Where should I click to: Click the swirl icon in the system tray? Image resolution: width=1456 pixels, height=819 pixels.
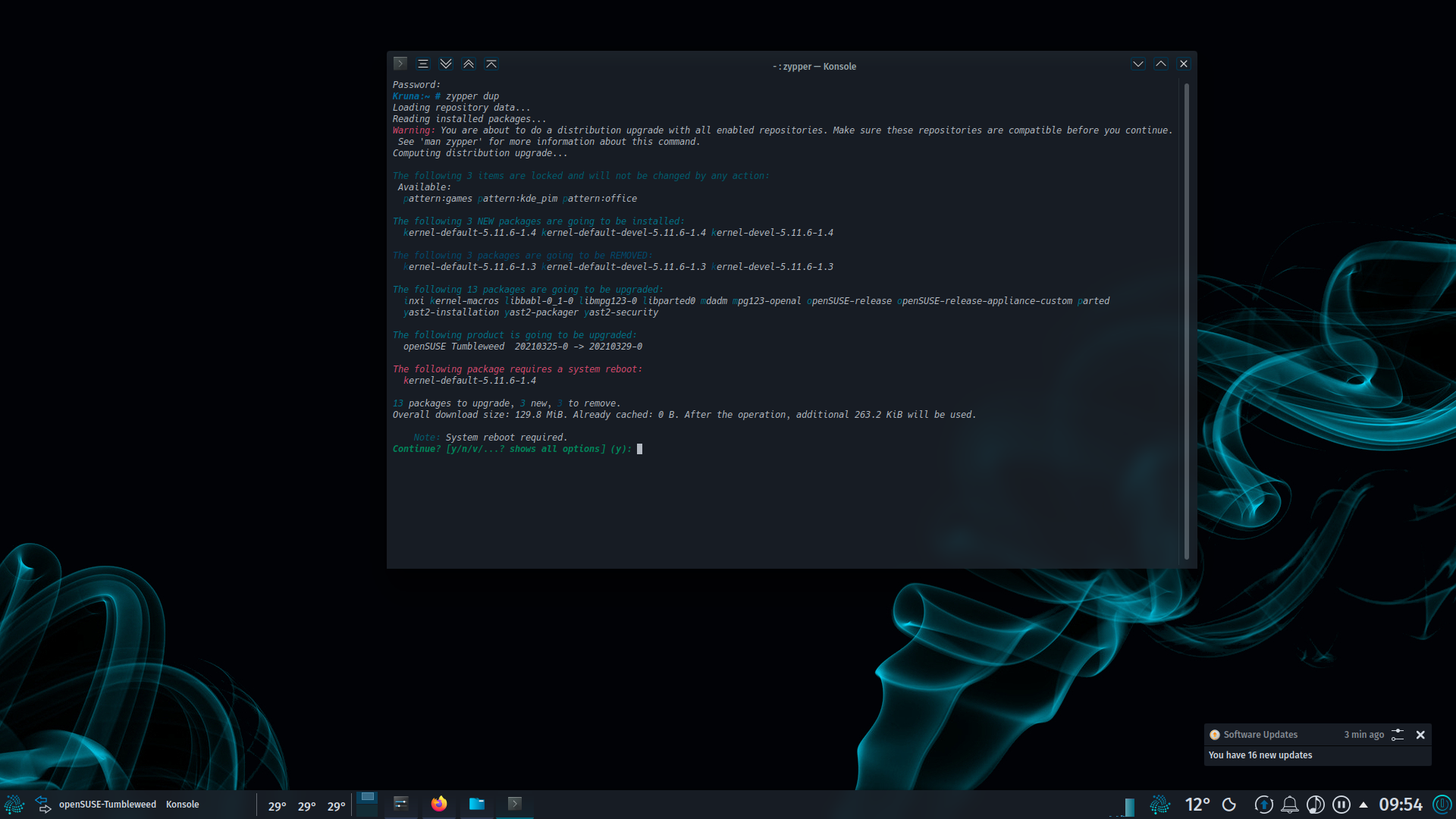1159,805
